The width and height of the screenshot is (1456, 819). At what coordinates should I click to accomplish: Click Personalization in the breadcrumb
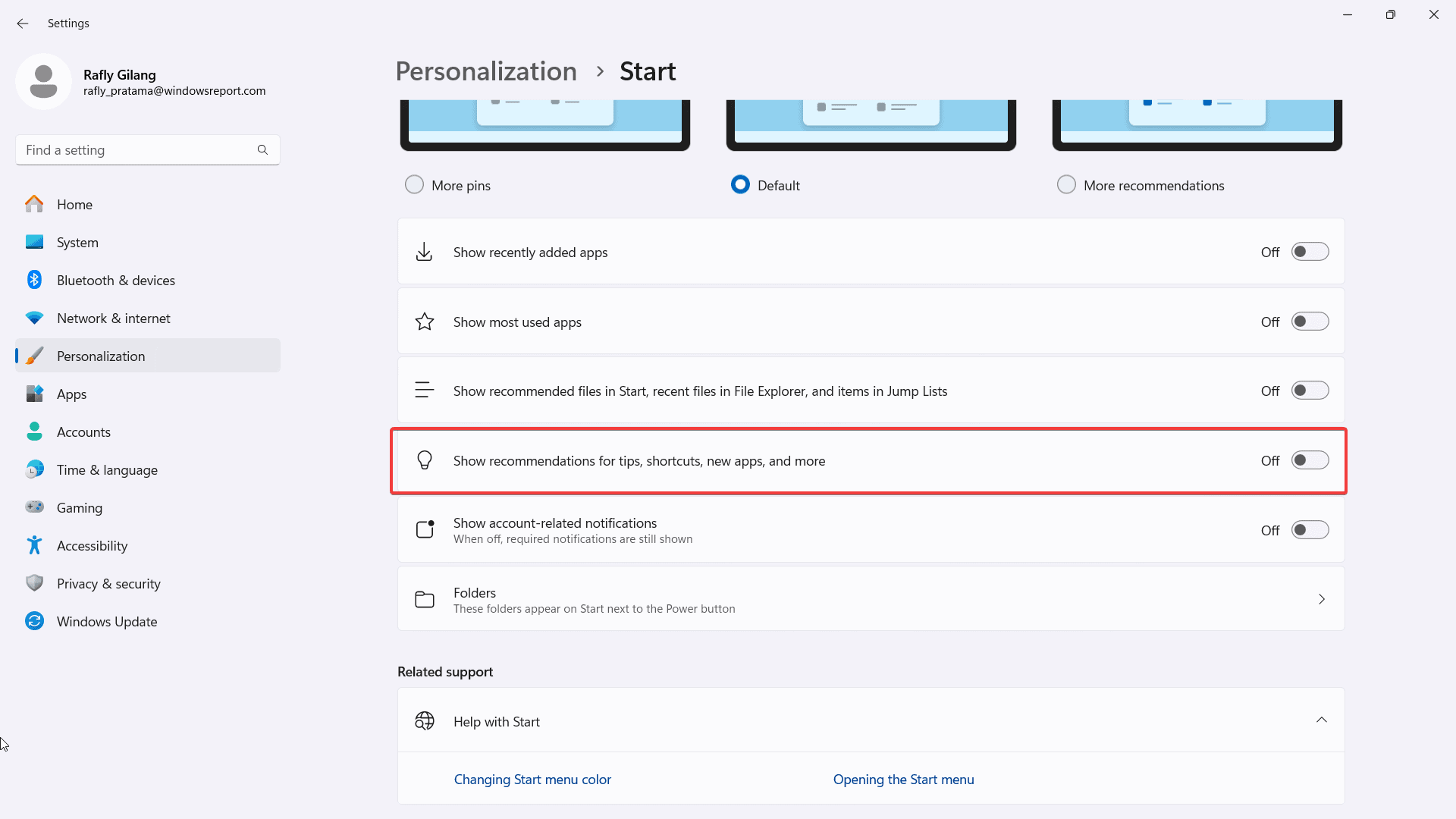(485, 71)
